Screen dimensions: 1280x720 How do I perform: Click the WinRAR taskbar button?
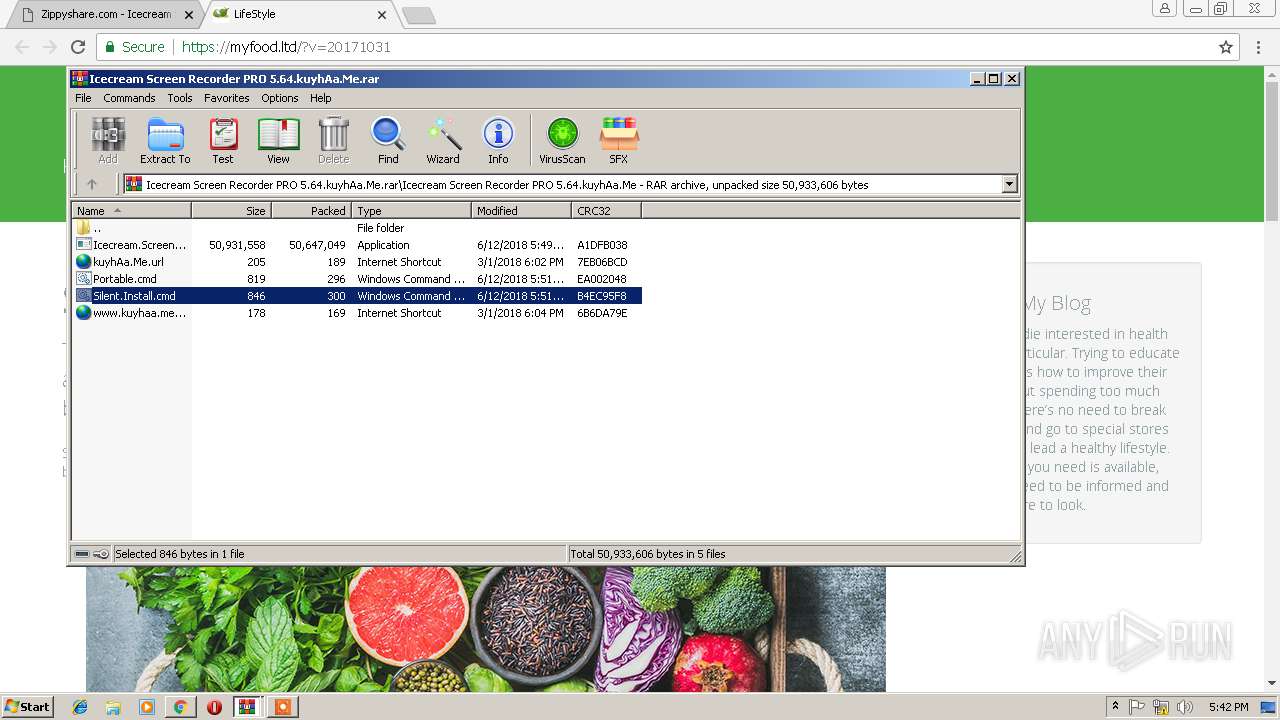tap(248, 707)
